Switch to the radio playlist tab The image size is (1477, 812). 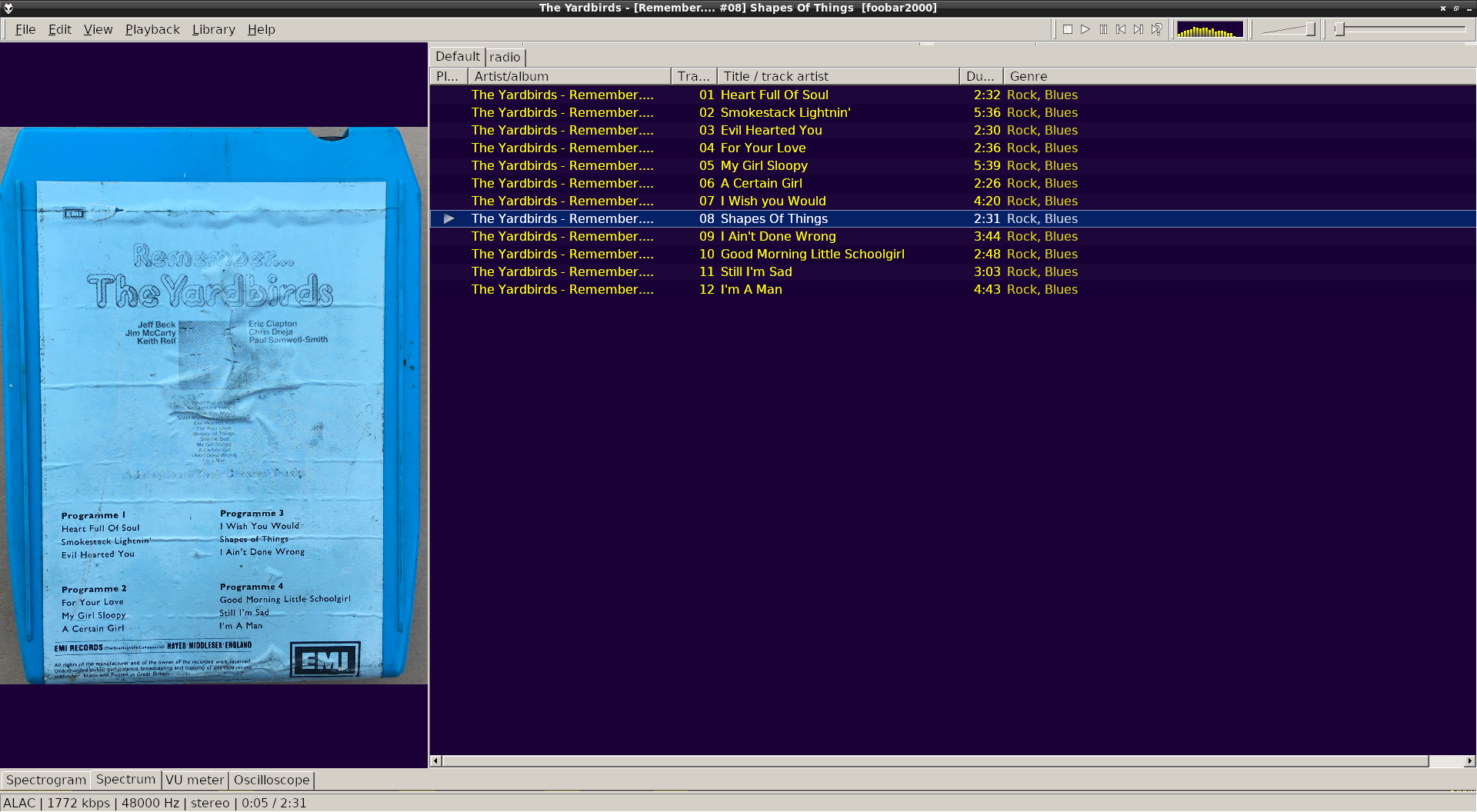click(x=505, y=57)
